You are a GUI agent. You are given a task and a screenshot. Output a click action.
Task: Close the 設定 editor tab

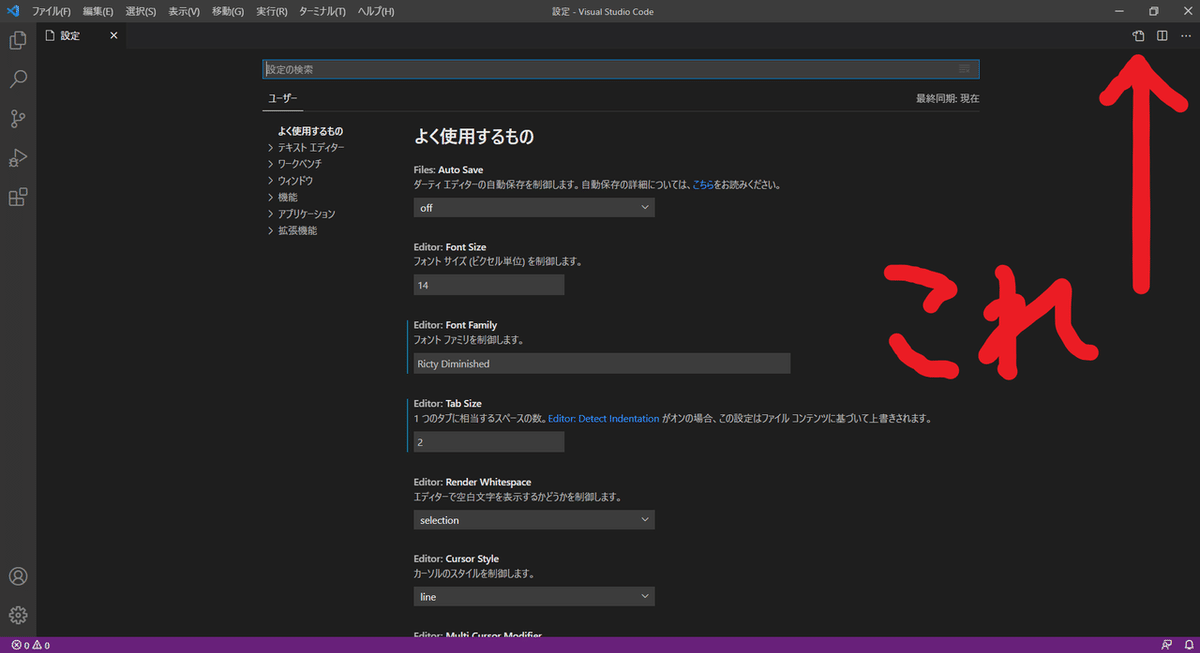coord(114,36)
